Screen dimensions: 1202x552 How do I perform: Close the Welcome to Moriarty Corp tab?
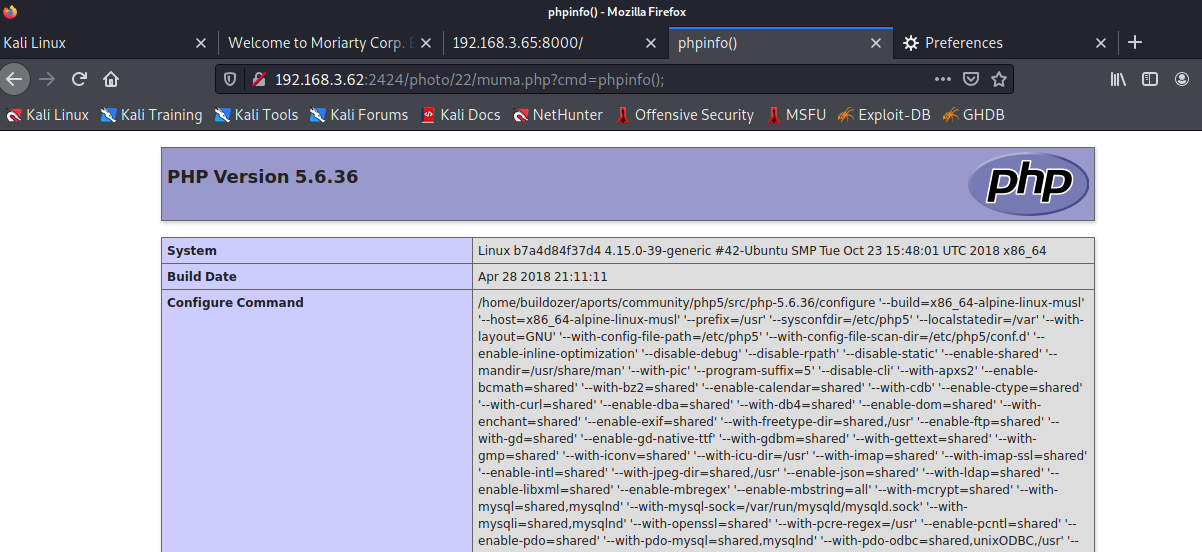(x=425, y=43)
